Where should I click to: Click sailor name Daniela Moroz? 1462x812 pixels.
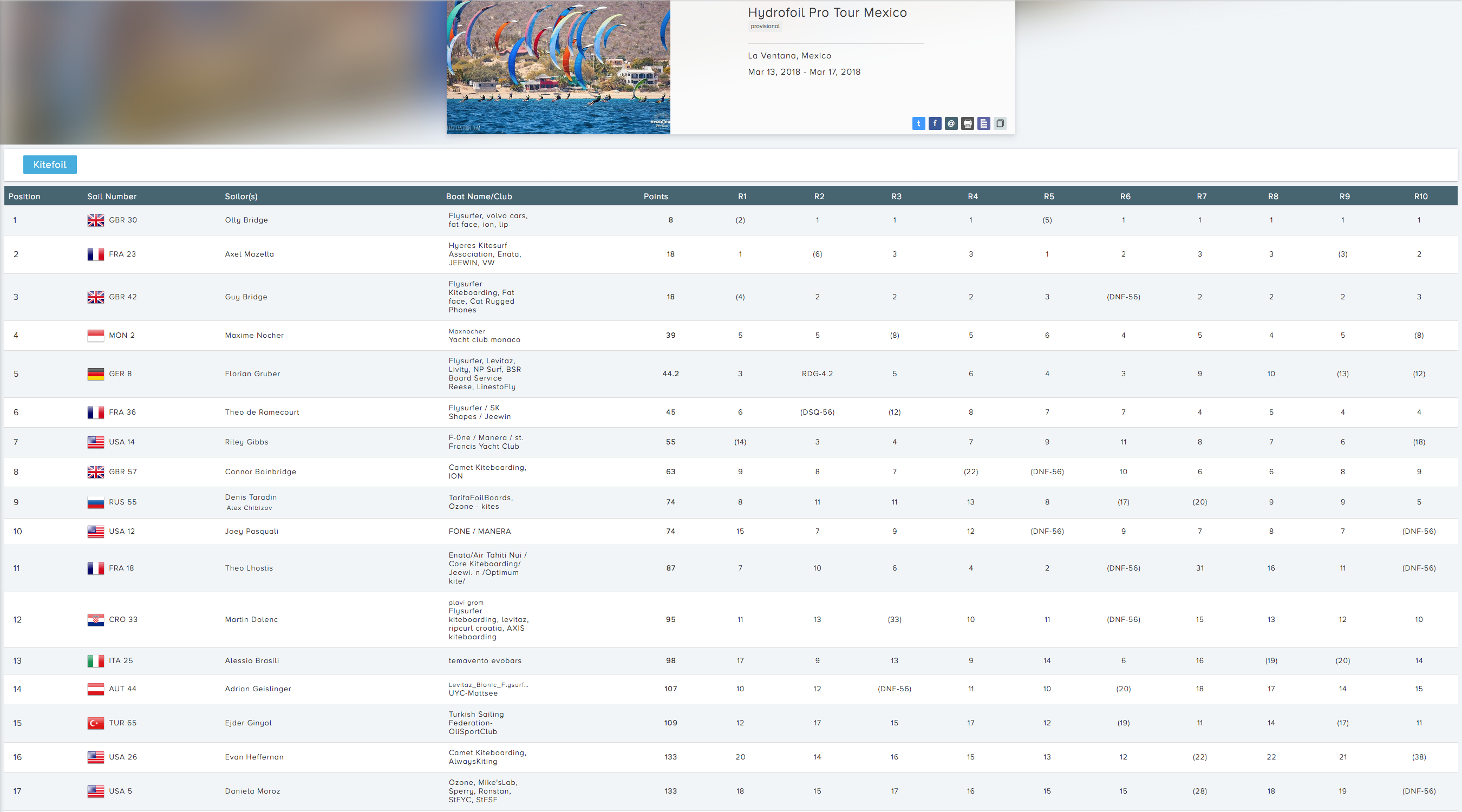tap(252, 791)
